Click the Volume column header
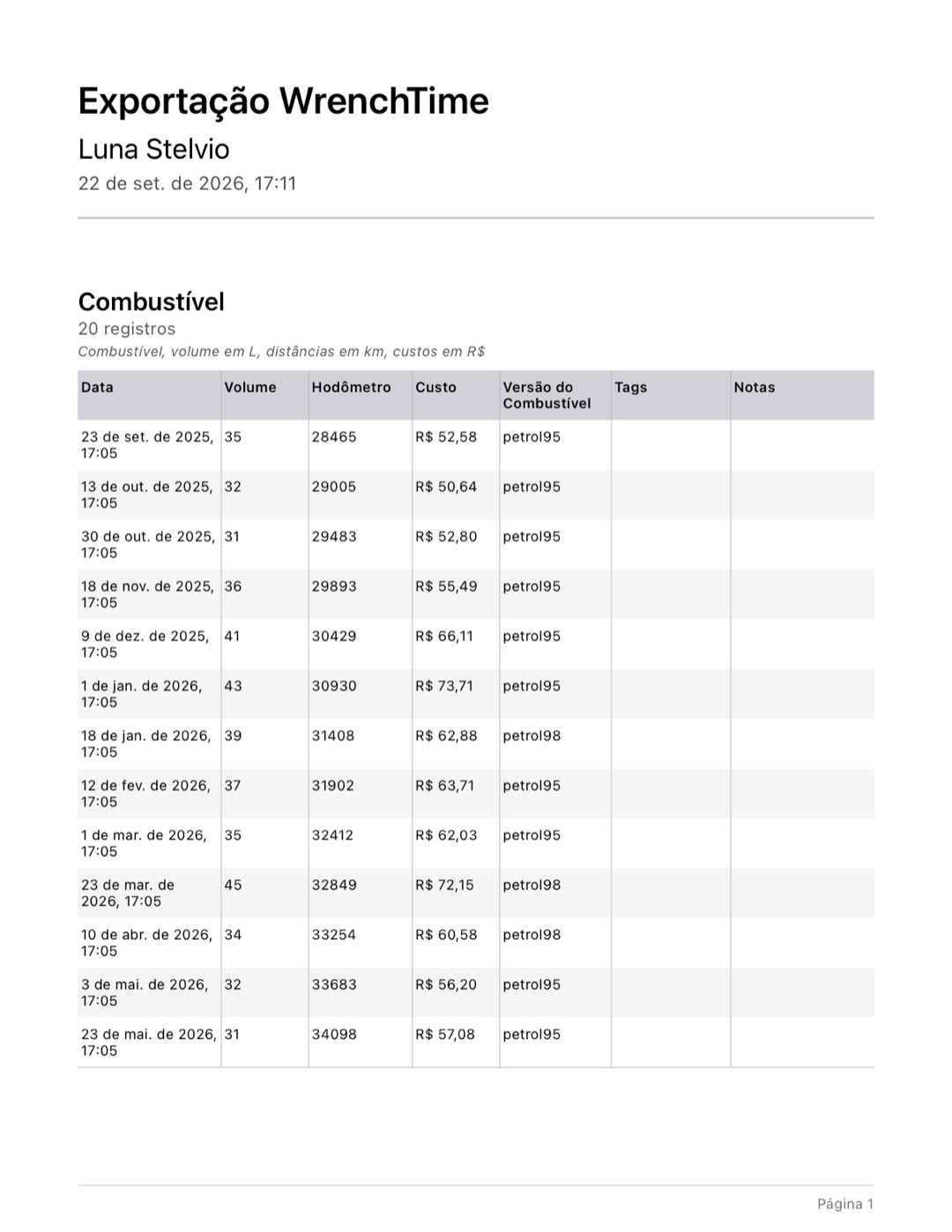The image size is (952, 1232). click(250, 387)
